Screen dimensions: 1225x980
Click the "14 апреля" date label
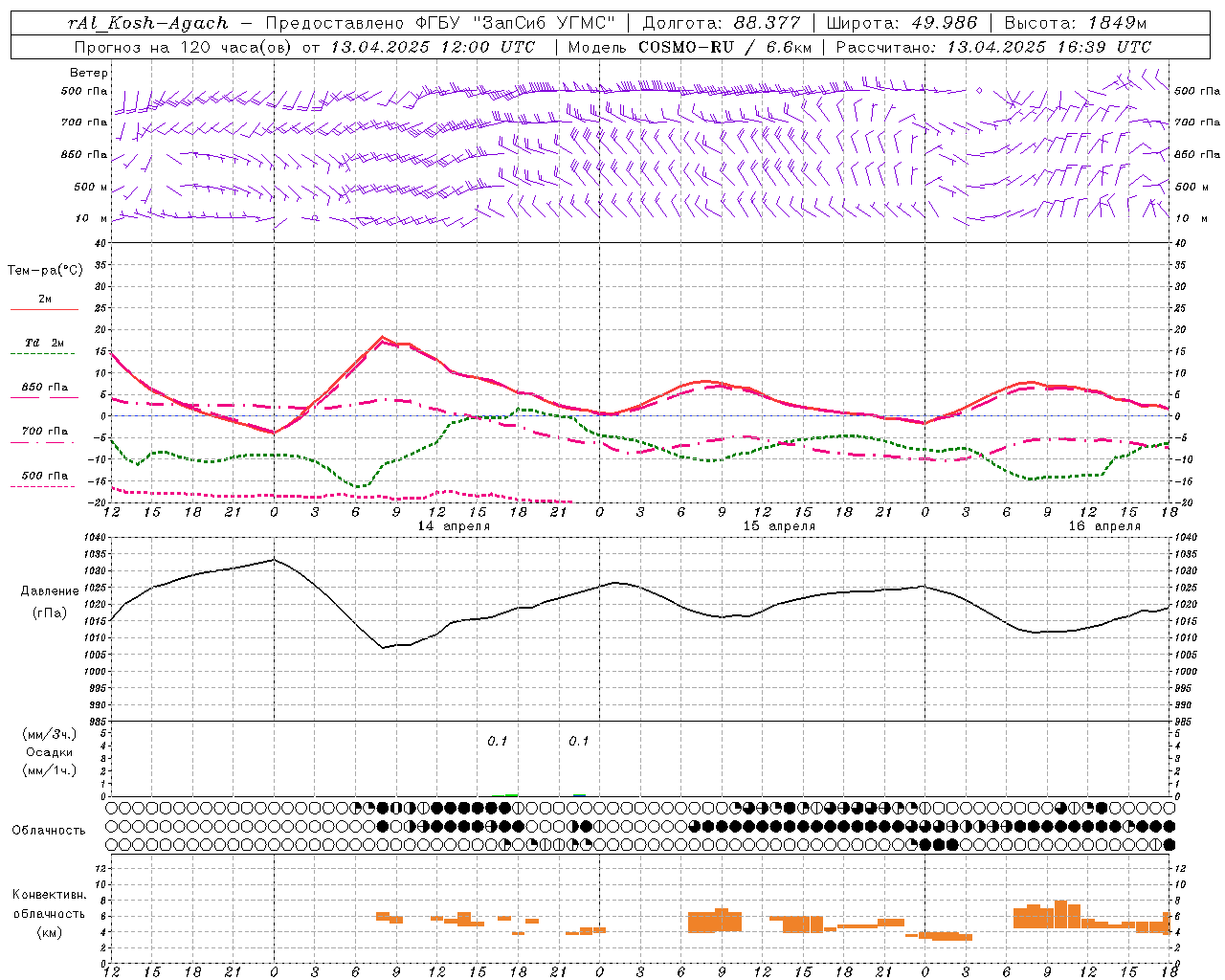click(454, 526)
